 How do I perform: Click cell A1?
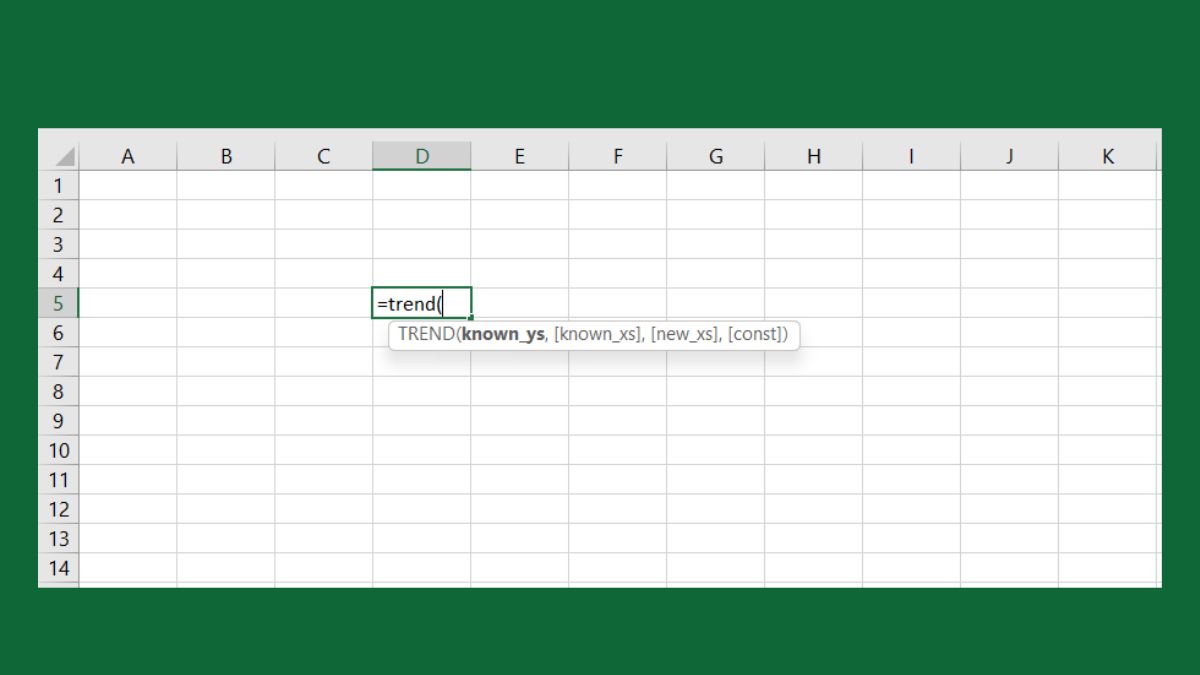click(128, 185)
